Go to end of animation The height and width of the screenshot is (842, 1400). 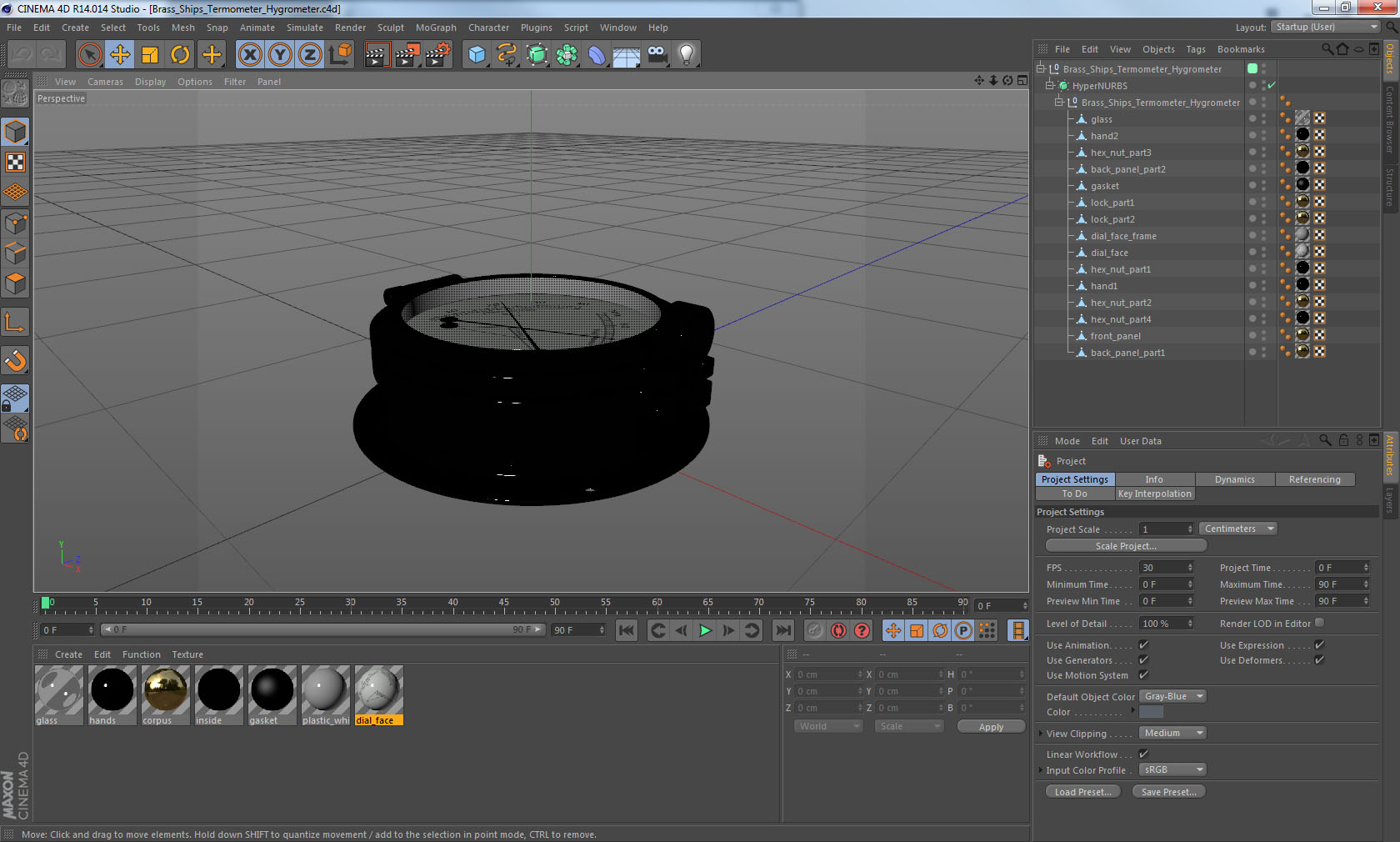pyautogui.click(x=783, y=630)
